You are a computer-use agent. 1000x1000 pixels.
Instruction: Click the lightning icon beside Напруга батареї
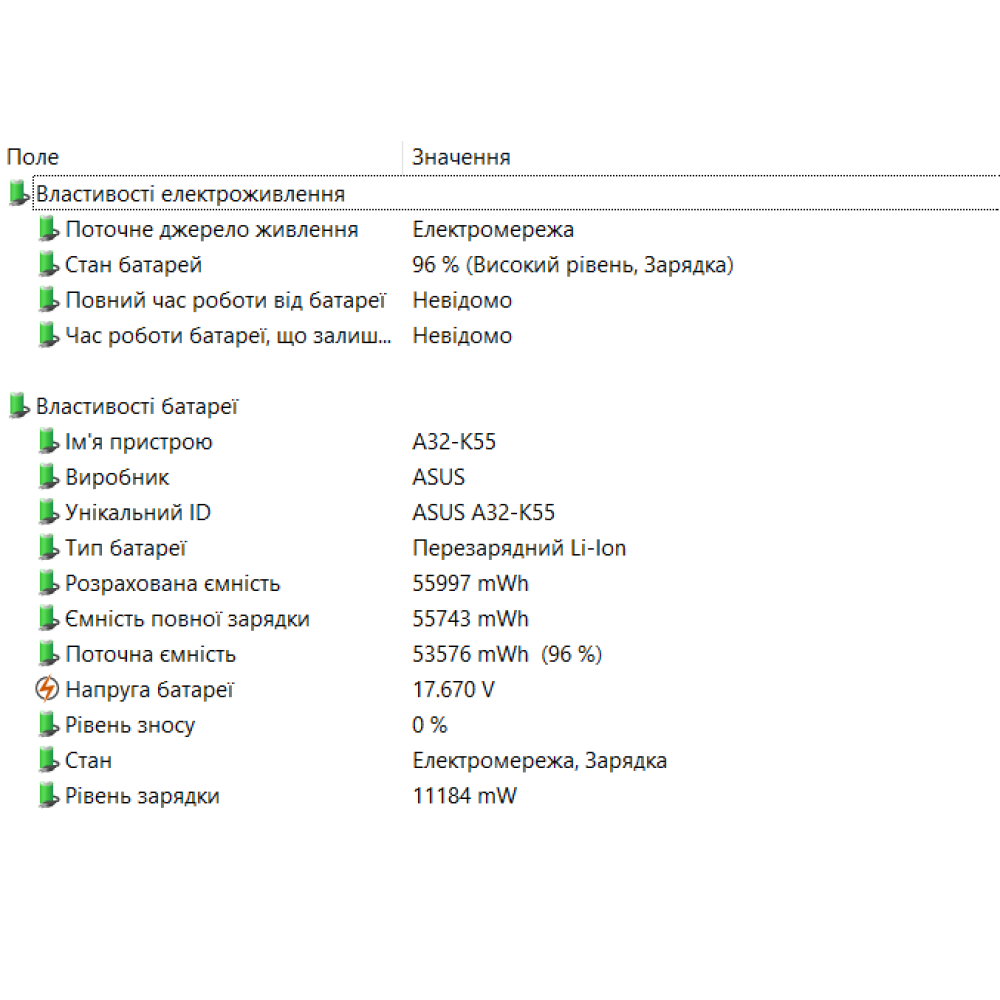click(47, 690)
